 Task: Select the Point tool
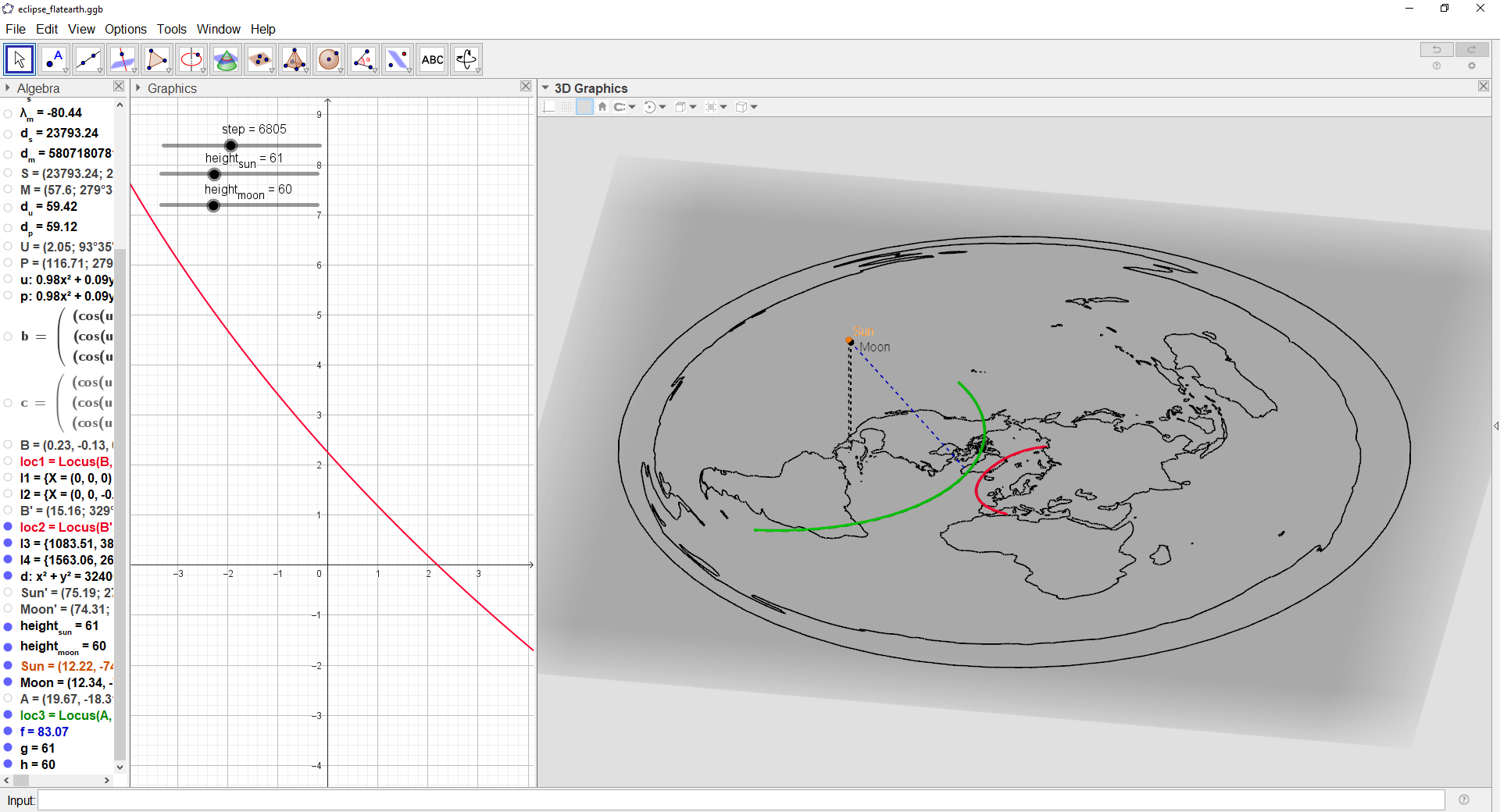click(54, 59)
